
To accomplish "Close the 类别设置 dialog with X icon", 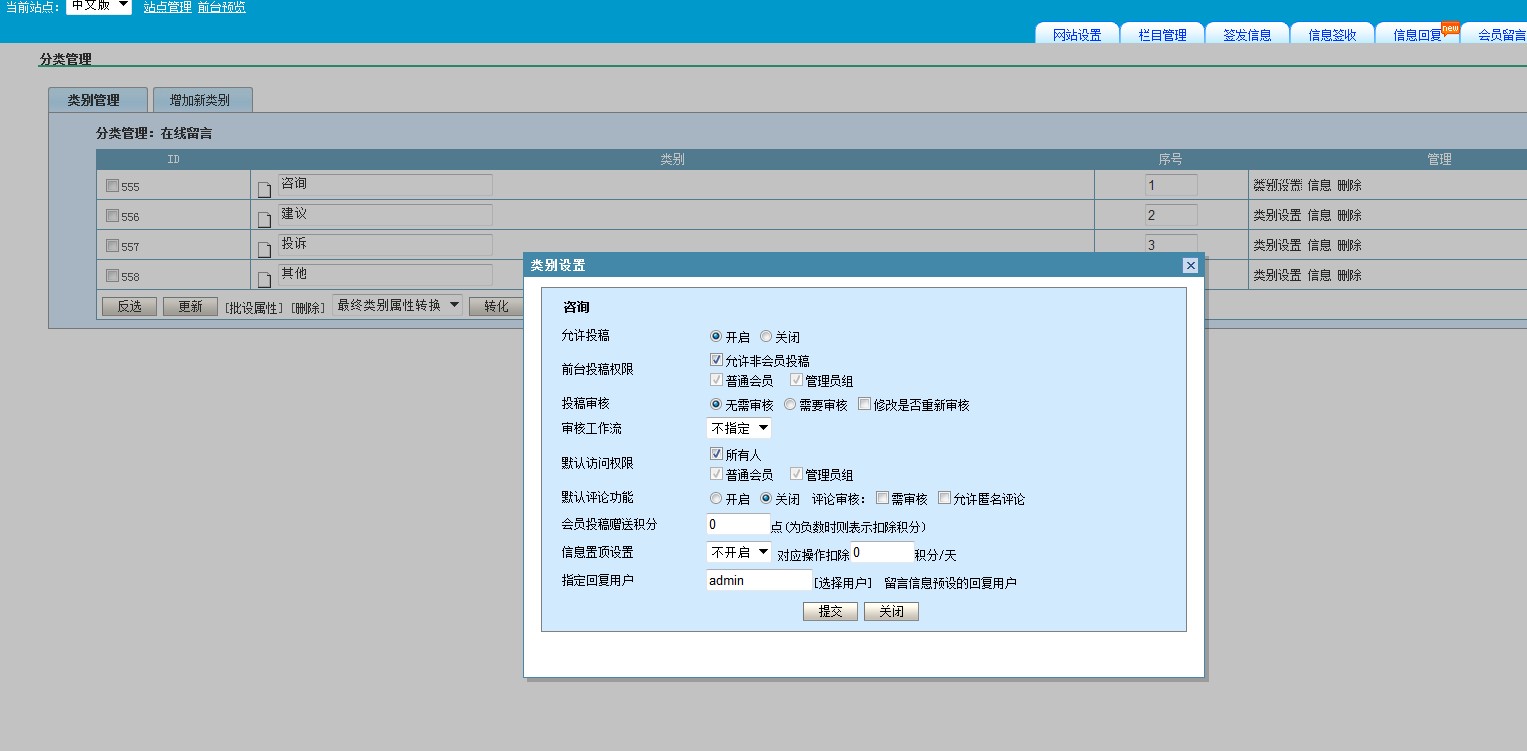I will click(1190, 265).
